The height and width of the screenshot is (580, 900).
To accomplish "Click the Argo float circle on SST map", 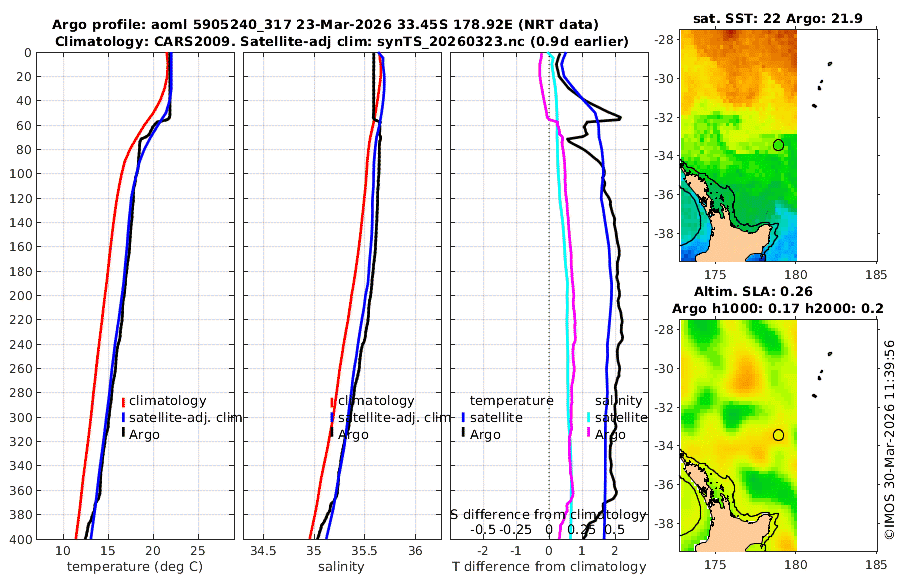I will tap(778, 145).
